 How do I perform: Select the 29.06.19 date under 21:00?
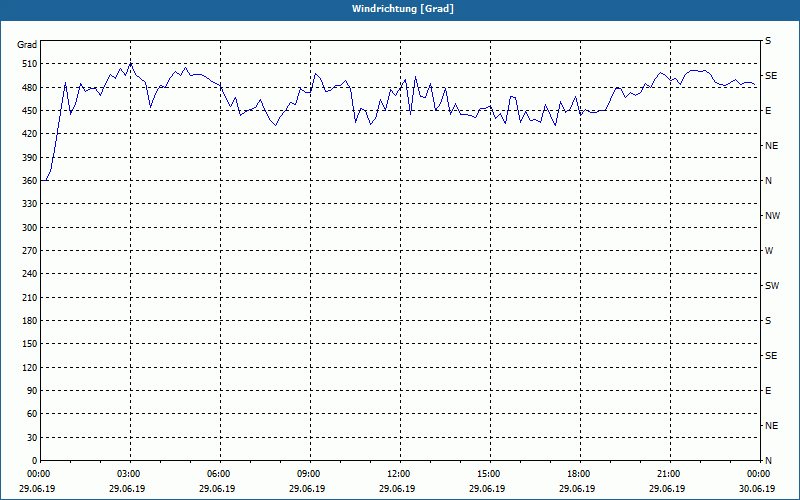click(x=667, y=488)
